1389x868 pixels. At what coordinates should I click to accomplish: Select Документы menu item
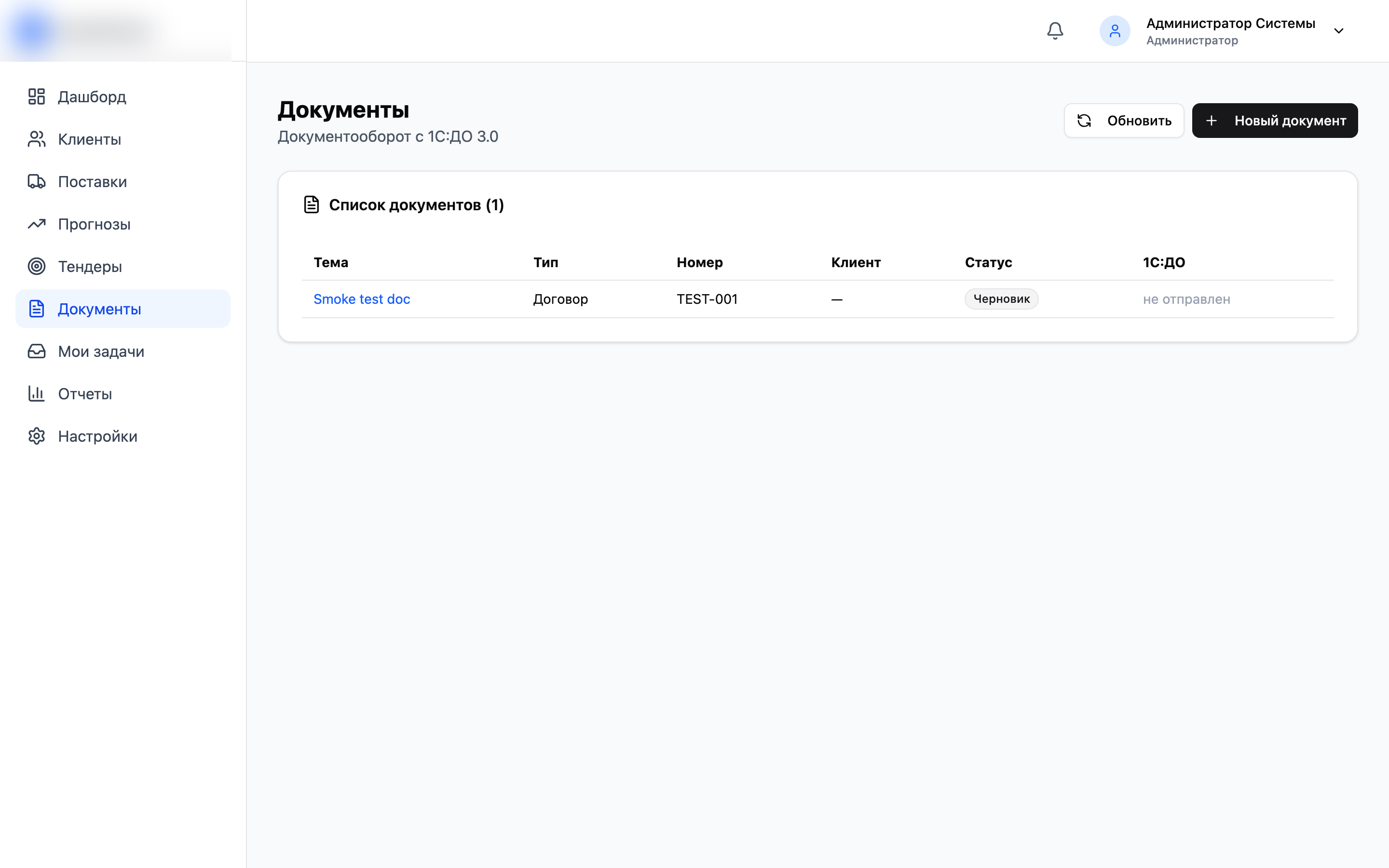click(123, 309)
